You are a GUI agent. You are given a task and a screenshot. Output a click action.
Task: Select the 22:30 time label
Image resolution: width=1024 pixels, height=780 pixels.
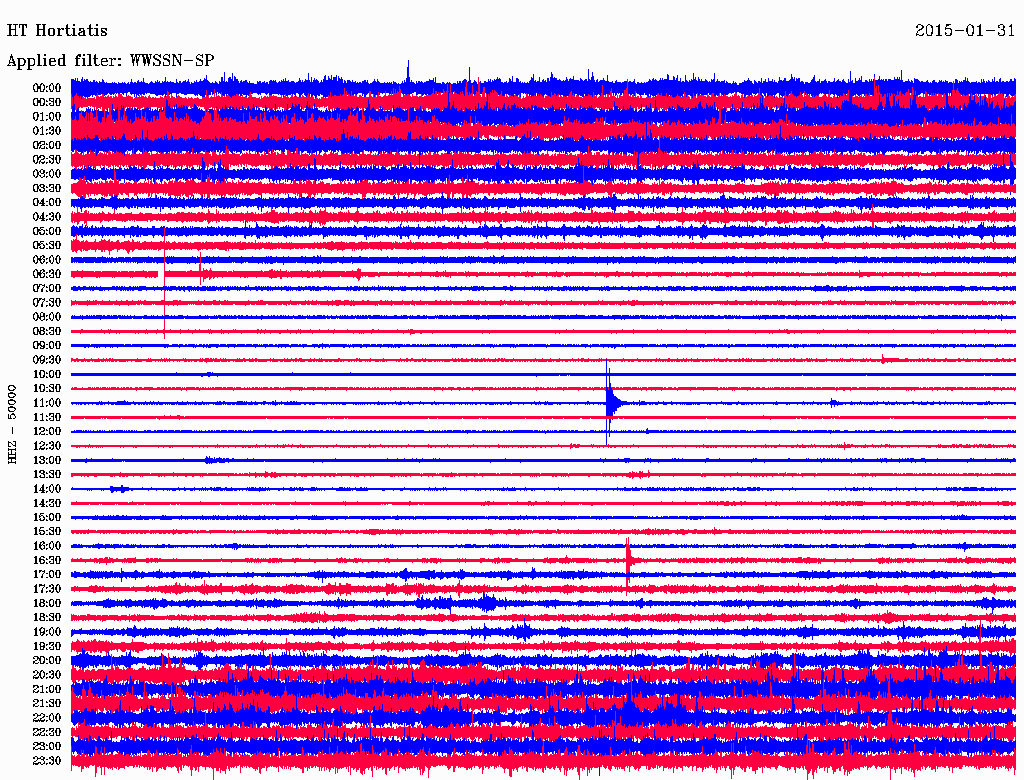[x=47, y=732]
